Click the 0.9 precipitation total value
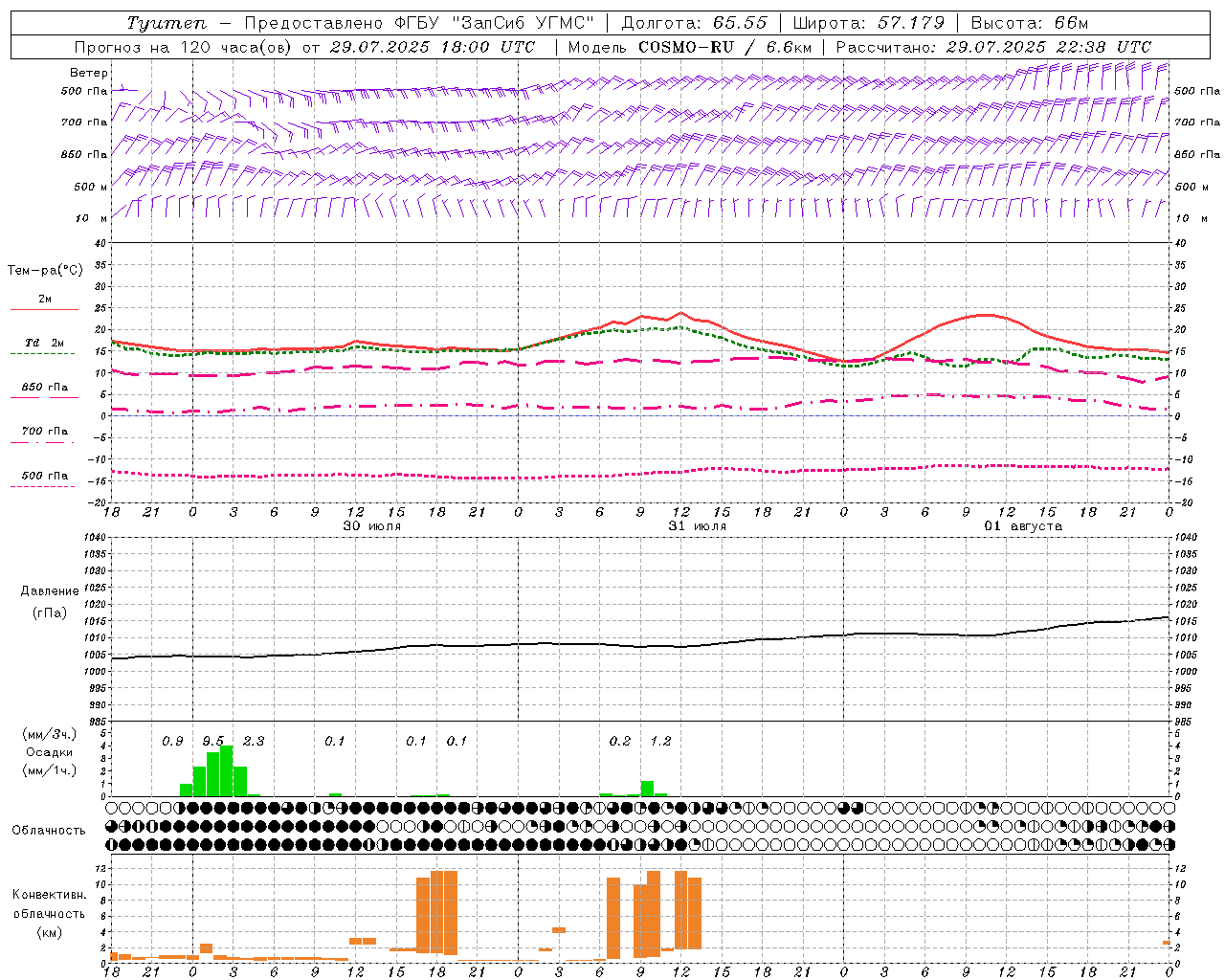1225x980 pixels. click(172, 741)
